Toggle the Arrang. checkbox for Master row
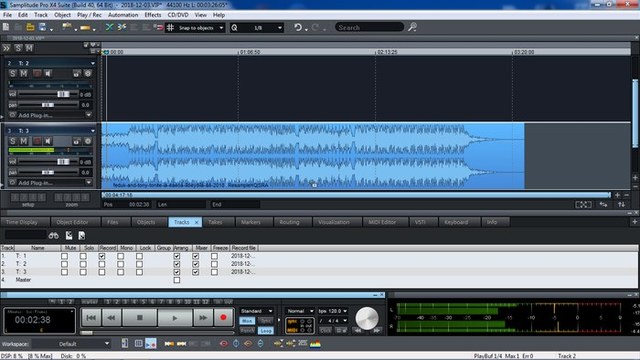The height and width of the screenshot is (360, 640). [x=177, y=280]
